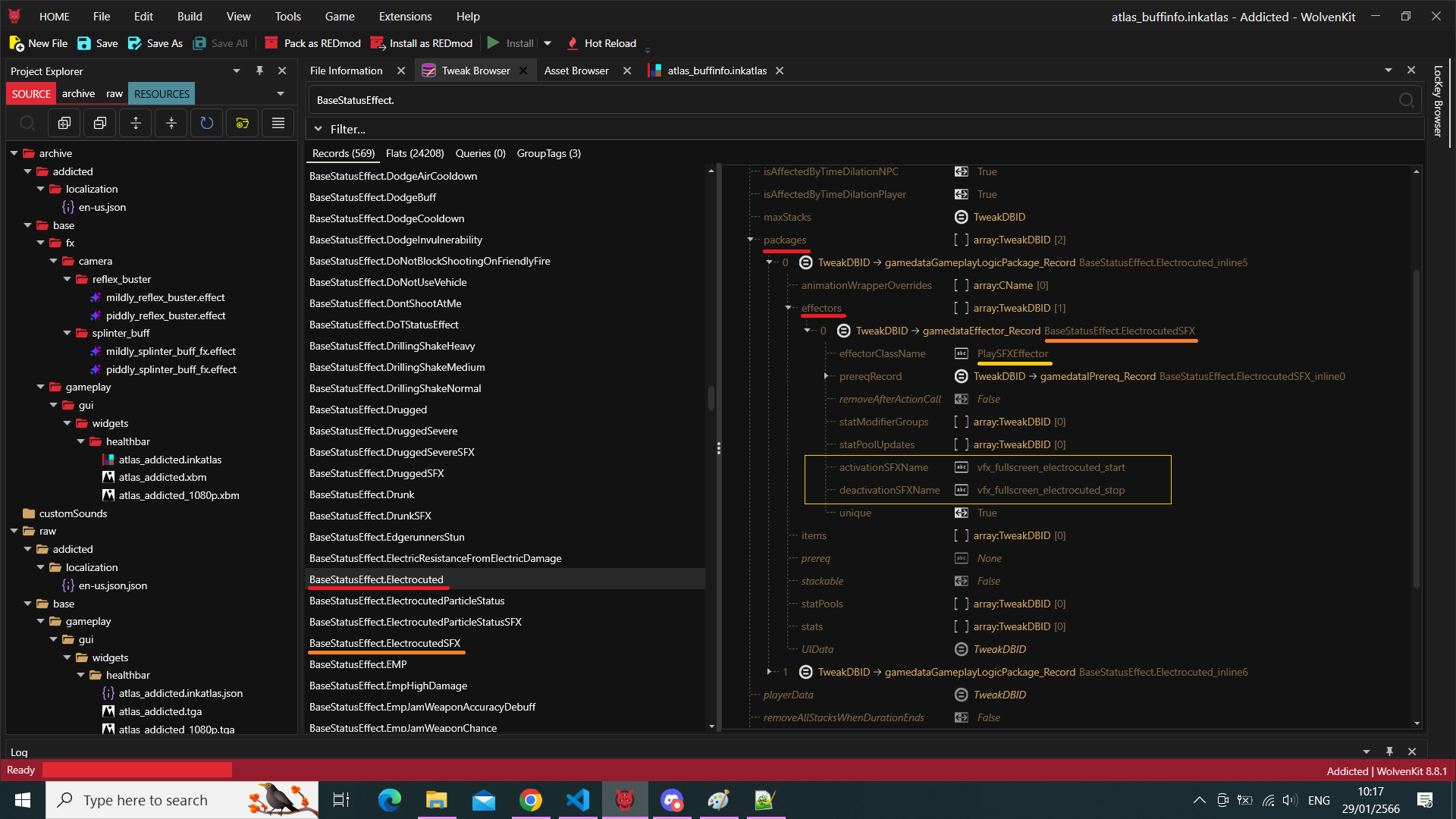
Task: Select the SOURCE view button
Action: pos(31,93)
